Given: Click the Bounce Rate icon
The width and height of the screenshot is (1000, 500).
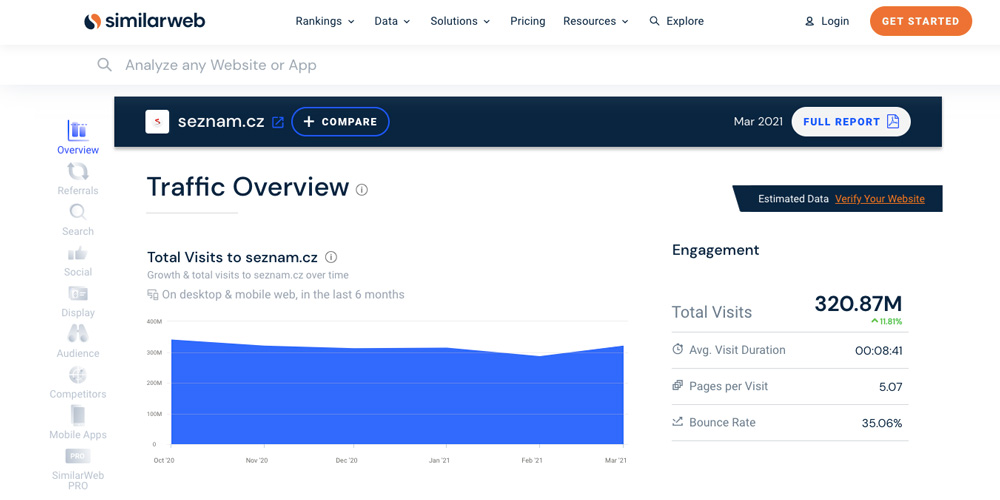Looking at the screenshot, I should click(x=677, y=422).
